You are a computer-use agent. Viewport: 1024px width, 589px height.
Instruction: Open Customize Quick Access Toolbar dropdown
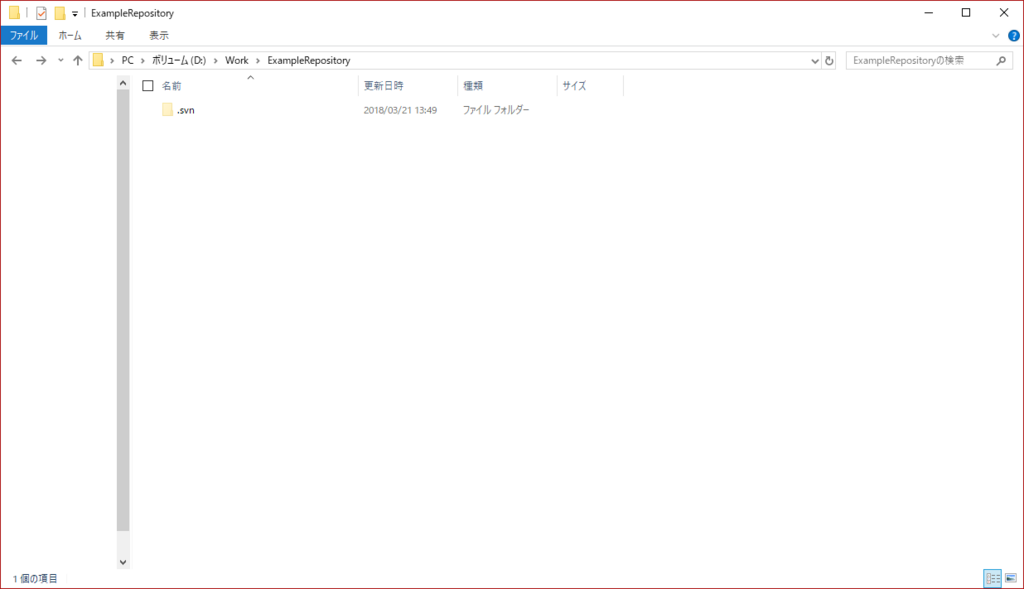point(74,13)
